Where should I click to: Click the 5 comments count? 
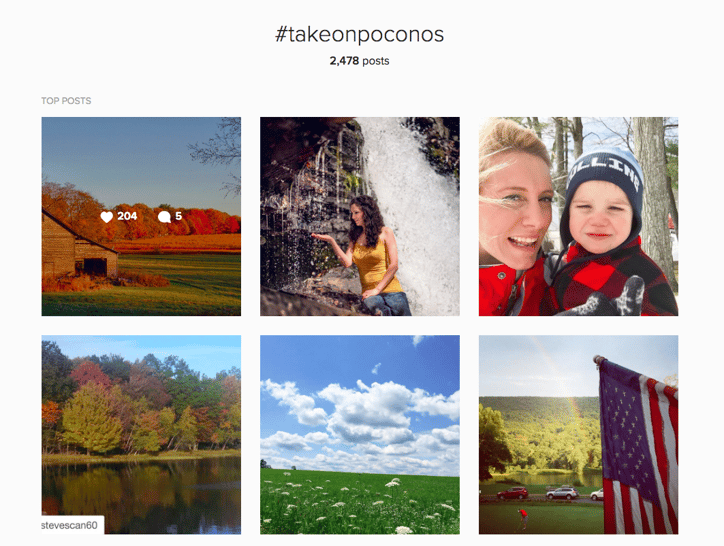pyautogui.click(x=178, y=216)
